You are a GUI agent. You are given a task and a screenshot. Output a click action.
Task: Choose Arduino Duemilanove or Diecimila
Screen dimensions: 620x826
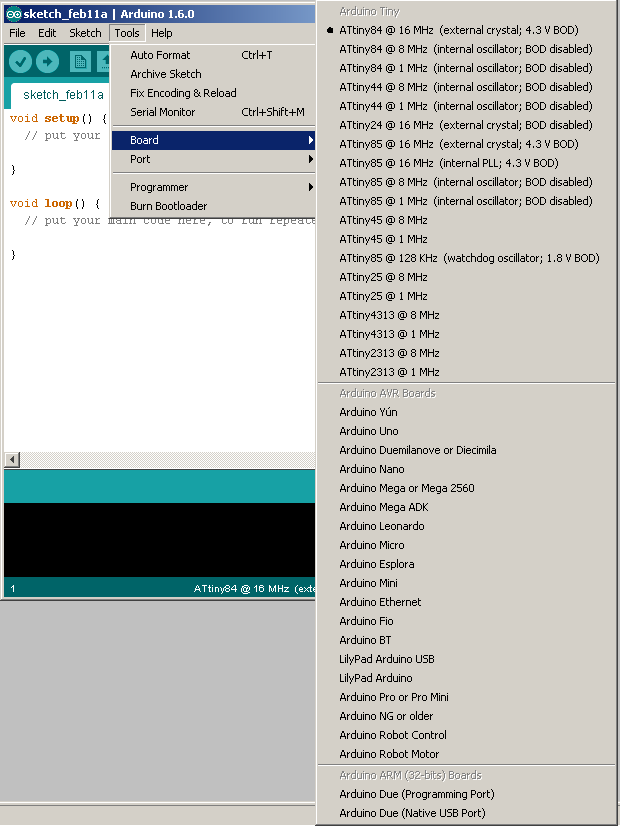[466, 450]
